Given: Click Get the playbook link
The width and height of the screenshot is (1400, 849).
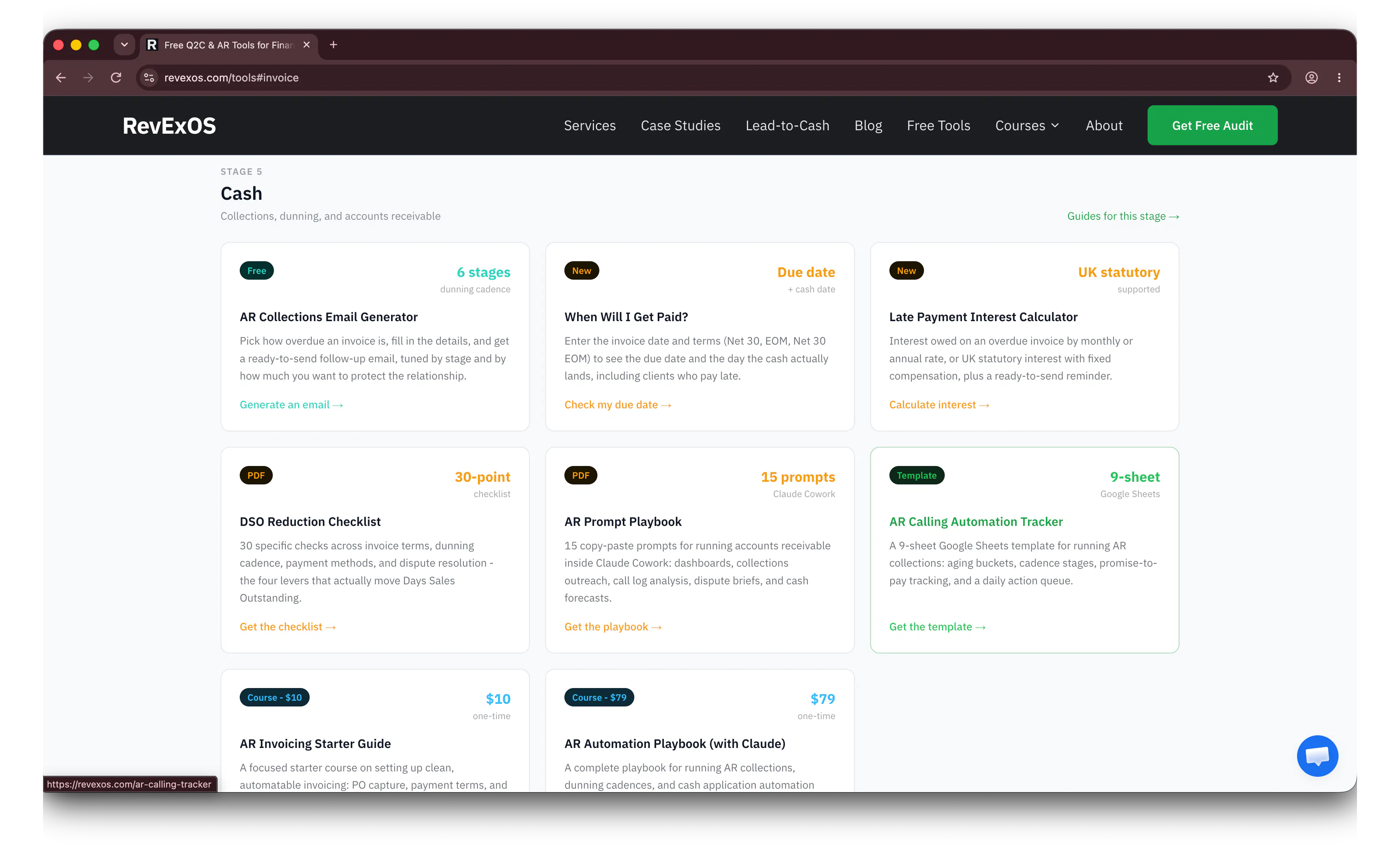Looking at the screenshot, I should point(613,627).
